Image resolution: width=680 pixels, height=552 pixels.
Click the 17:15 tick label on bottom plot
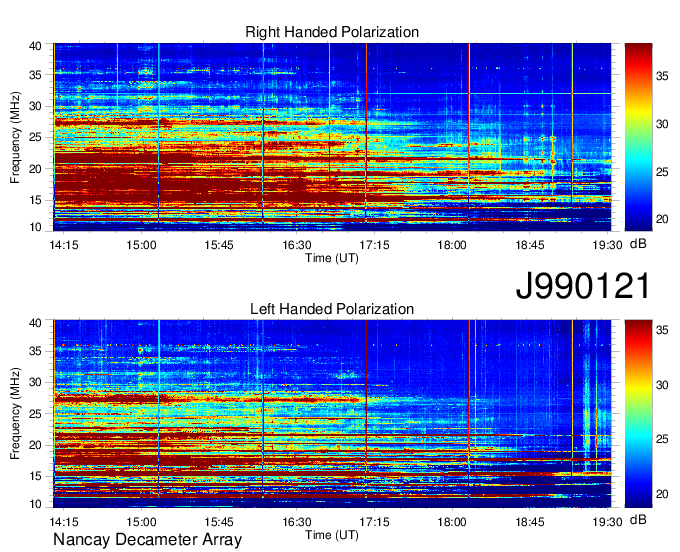click(x=374, y=522)
